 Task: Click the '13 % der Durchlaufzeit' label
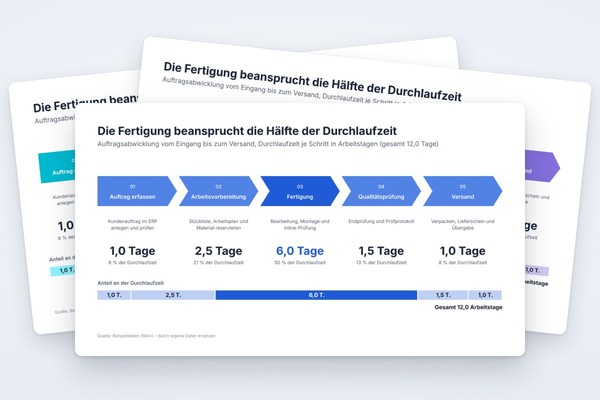click(x=381, y=263)
